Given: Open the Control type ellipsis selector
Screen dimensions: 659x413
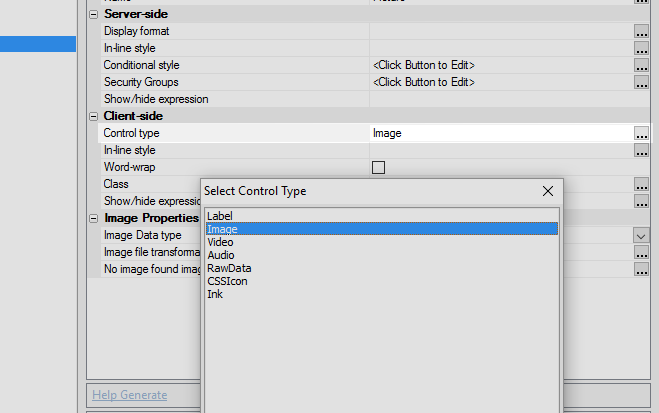Looking at the screenshot, I should tap(641, 133).
